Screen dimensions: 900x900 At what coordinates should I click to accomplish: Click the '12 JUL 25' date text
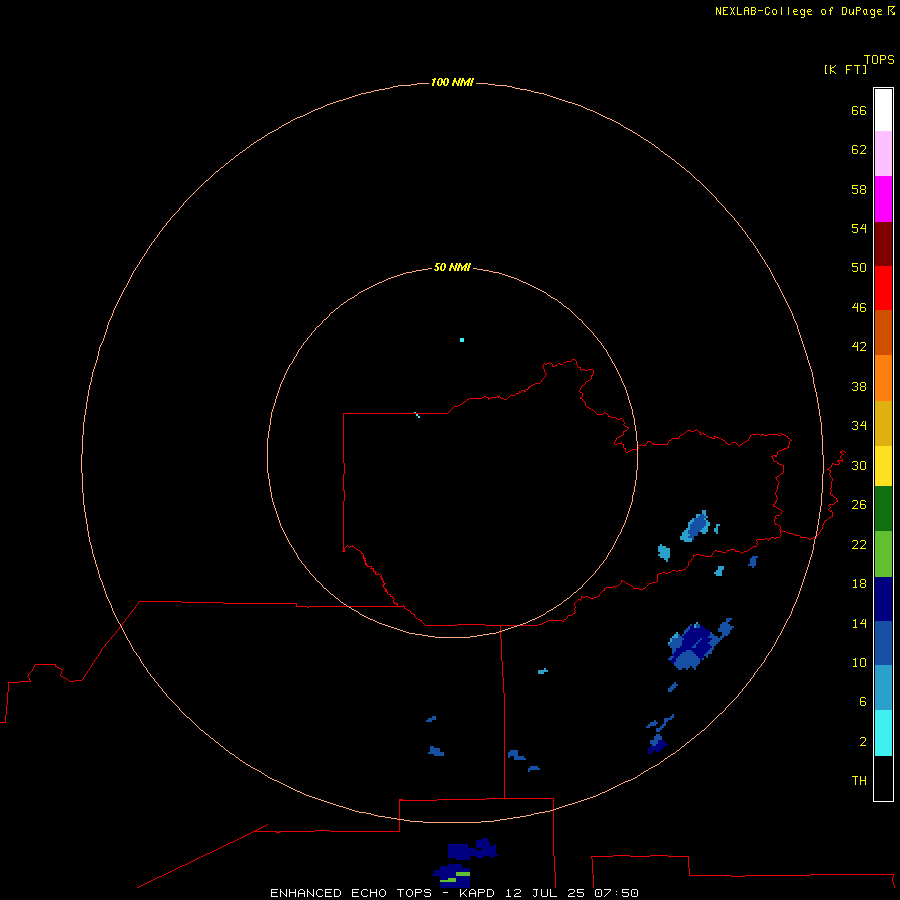[546, 893]
